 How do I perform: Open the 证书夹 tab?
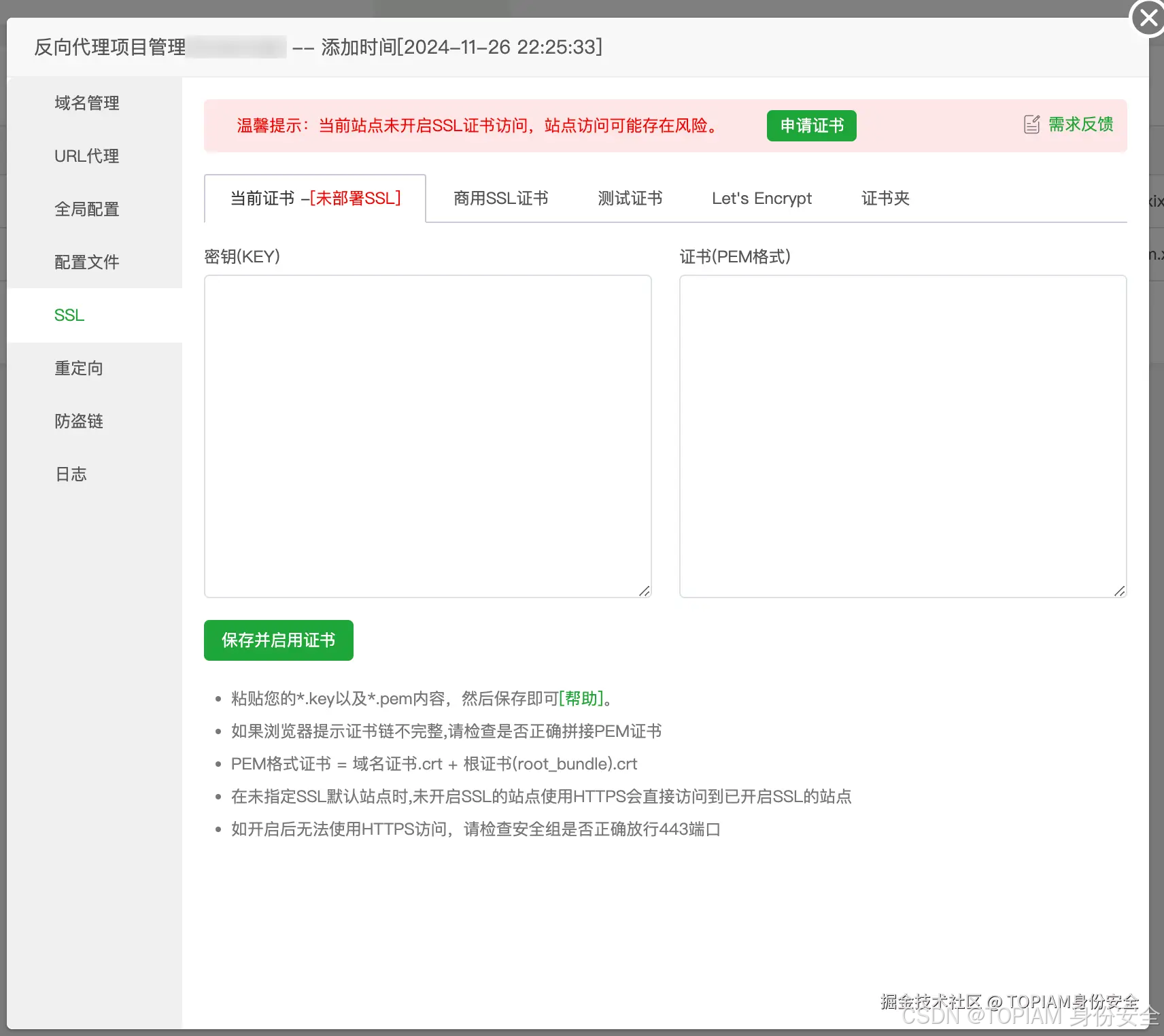tap(884, 198)
